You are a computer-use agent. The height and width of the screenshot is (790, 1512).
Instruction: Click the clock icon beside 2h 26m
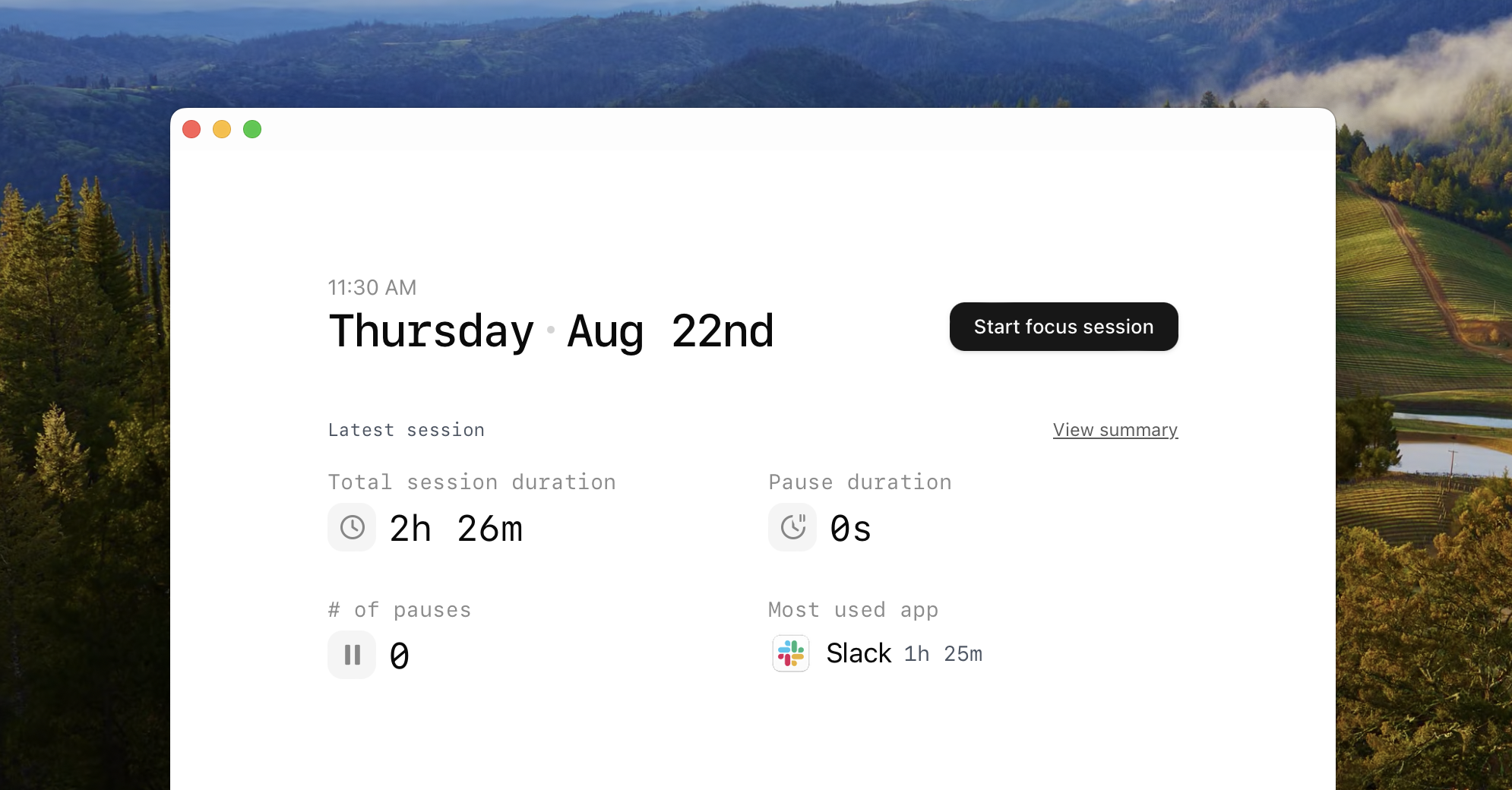(x=352, y=527)
